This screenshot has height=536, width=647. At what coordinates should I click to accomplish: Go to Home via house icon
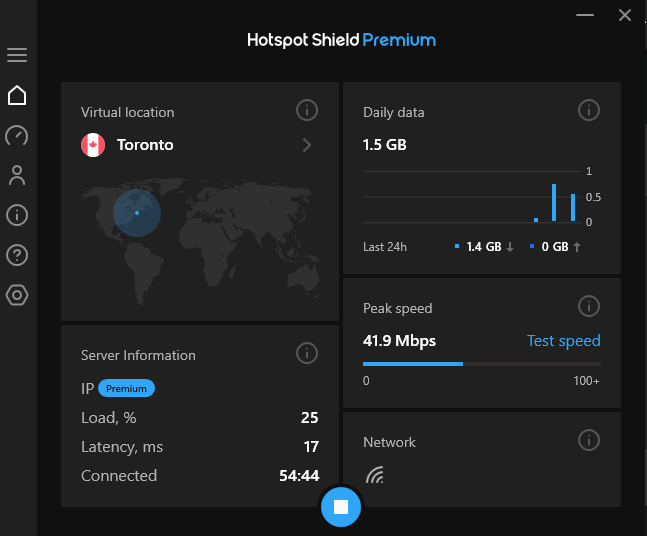(x=17, y=96)
